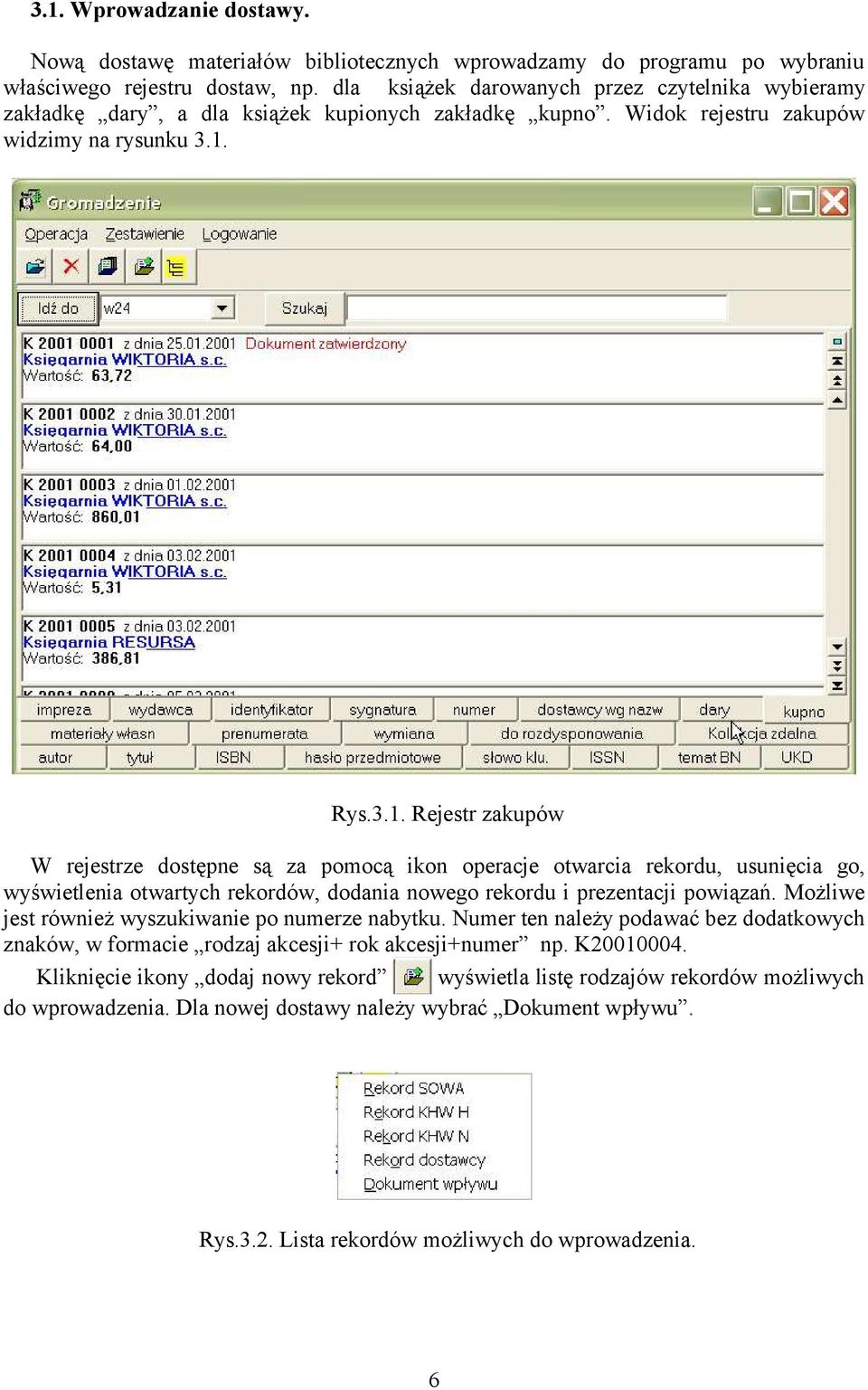
Task: Click the Dokument zatwierdzony status text
Action: coord(325,344)
